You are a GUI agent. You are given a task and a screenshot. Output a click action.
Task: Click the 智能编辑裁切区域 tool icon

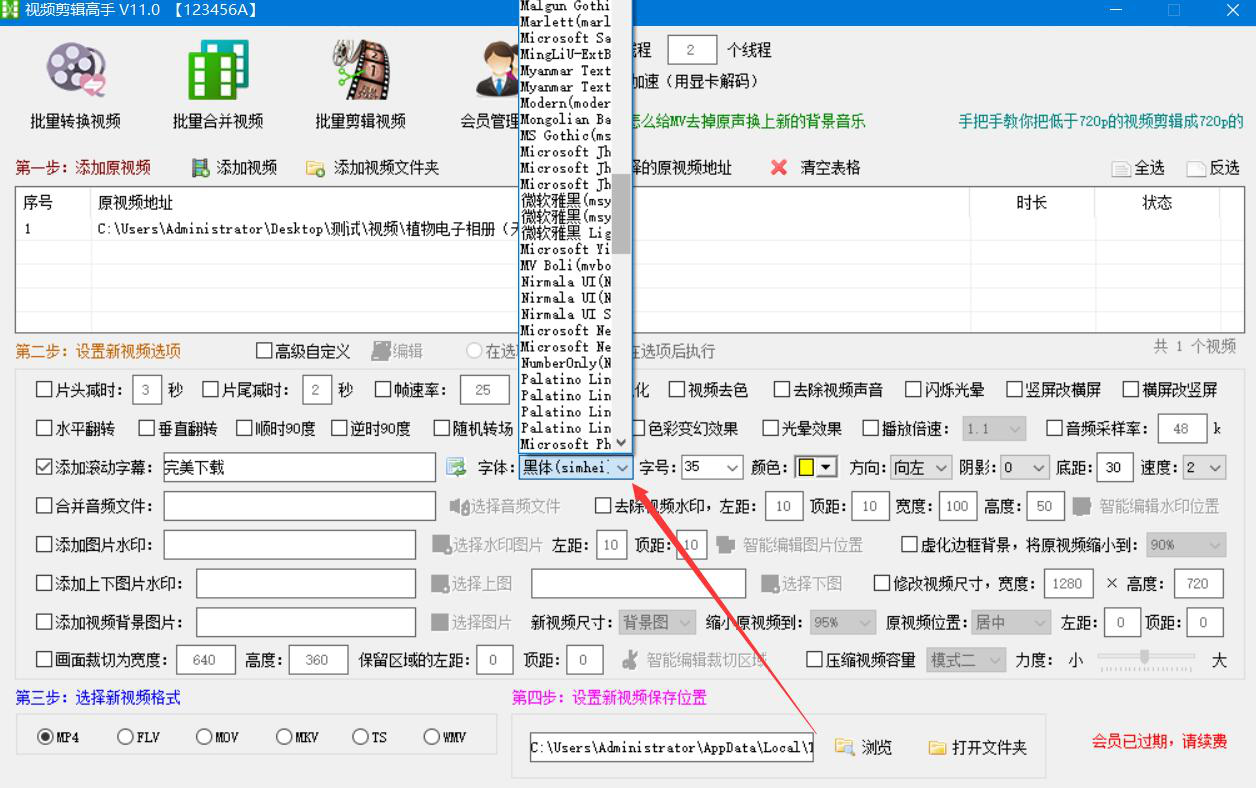[x=630, y=660]
